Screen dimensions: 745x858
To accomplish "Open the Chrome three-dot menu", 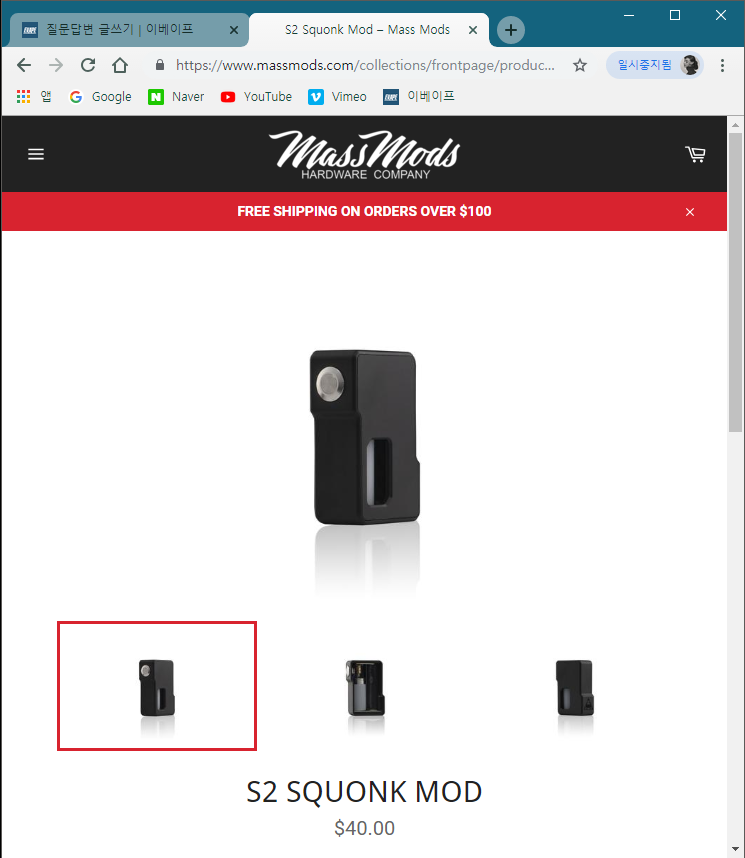I will [723, 66].
